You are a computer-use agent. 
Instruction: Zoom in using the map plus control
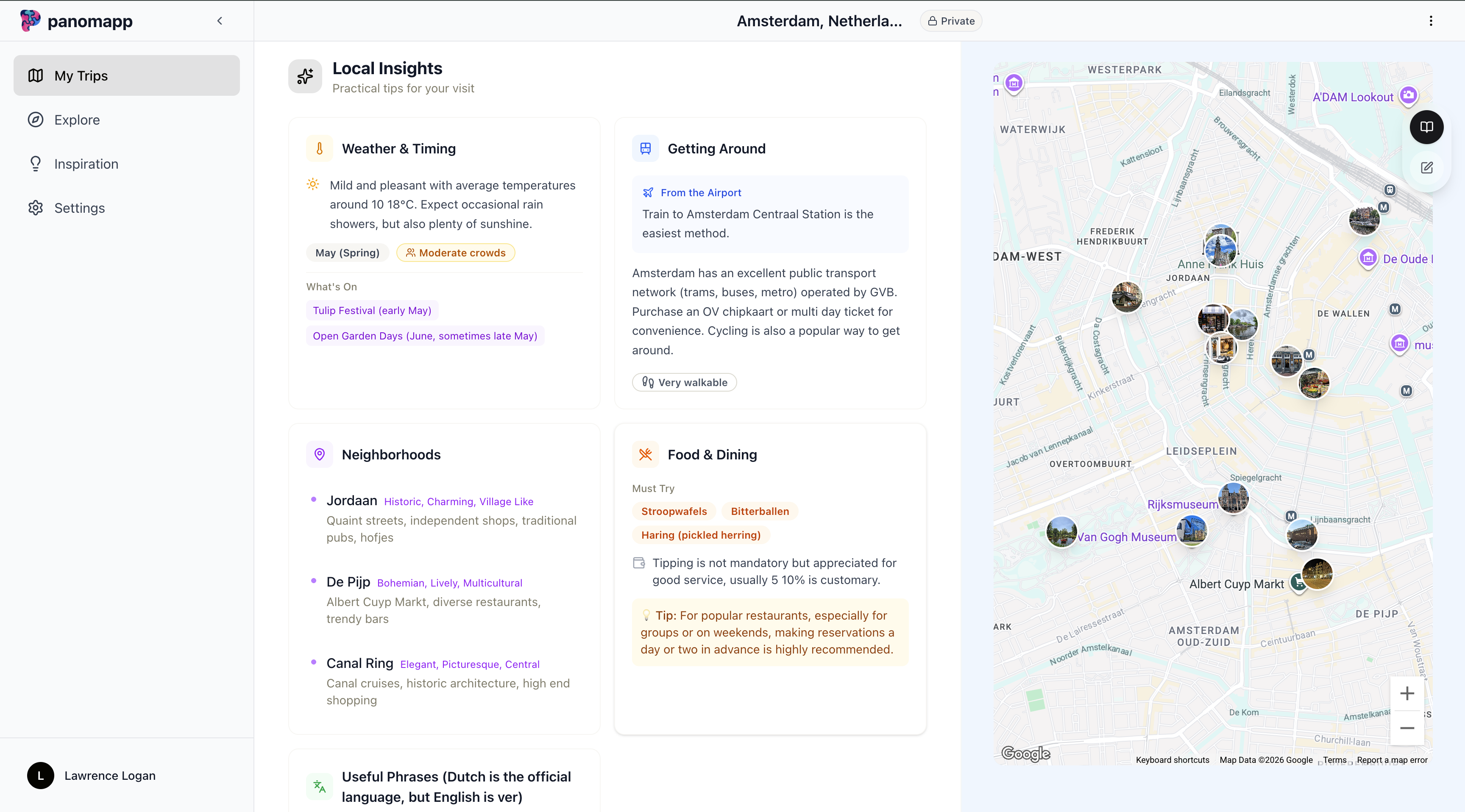[1407, 692]
